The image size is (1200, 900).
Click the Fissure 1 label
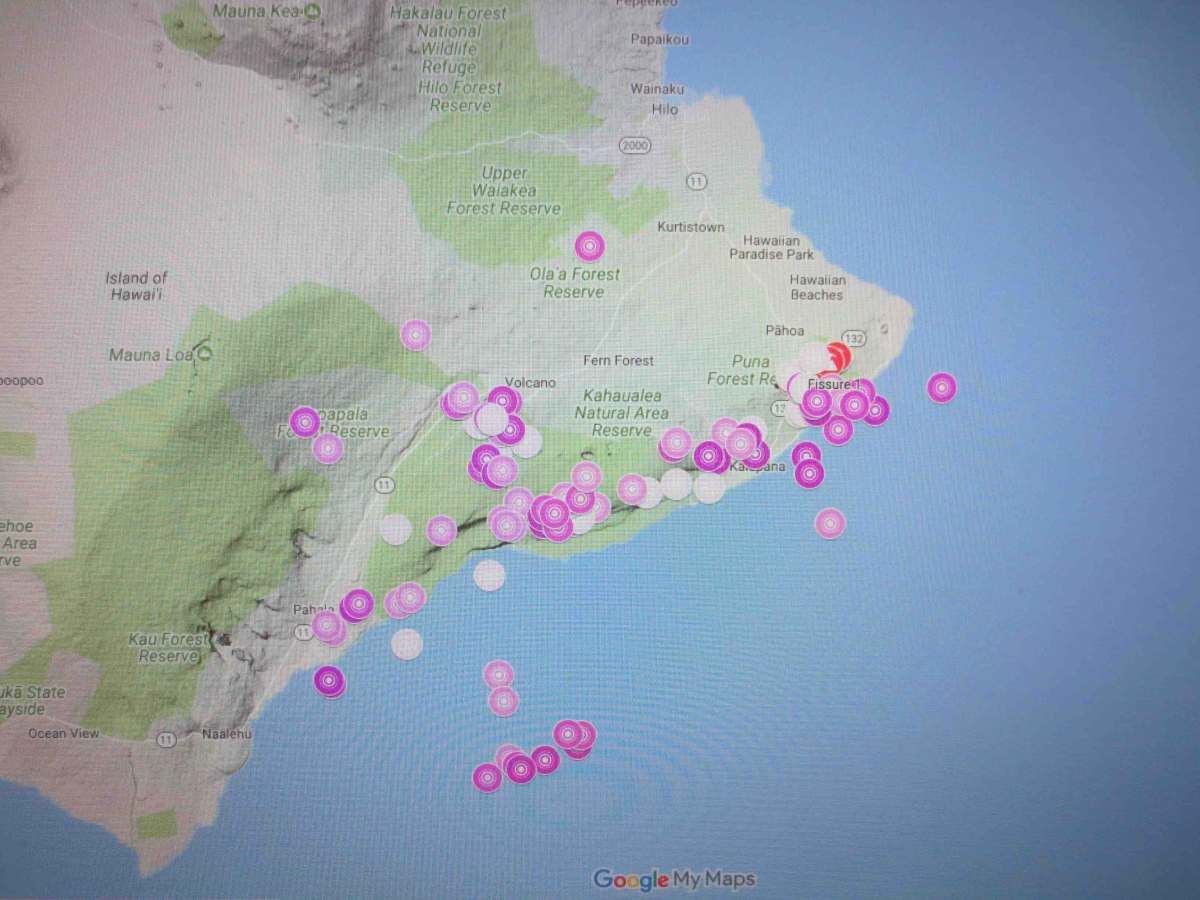tap(833, 385)
